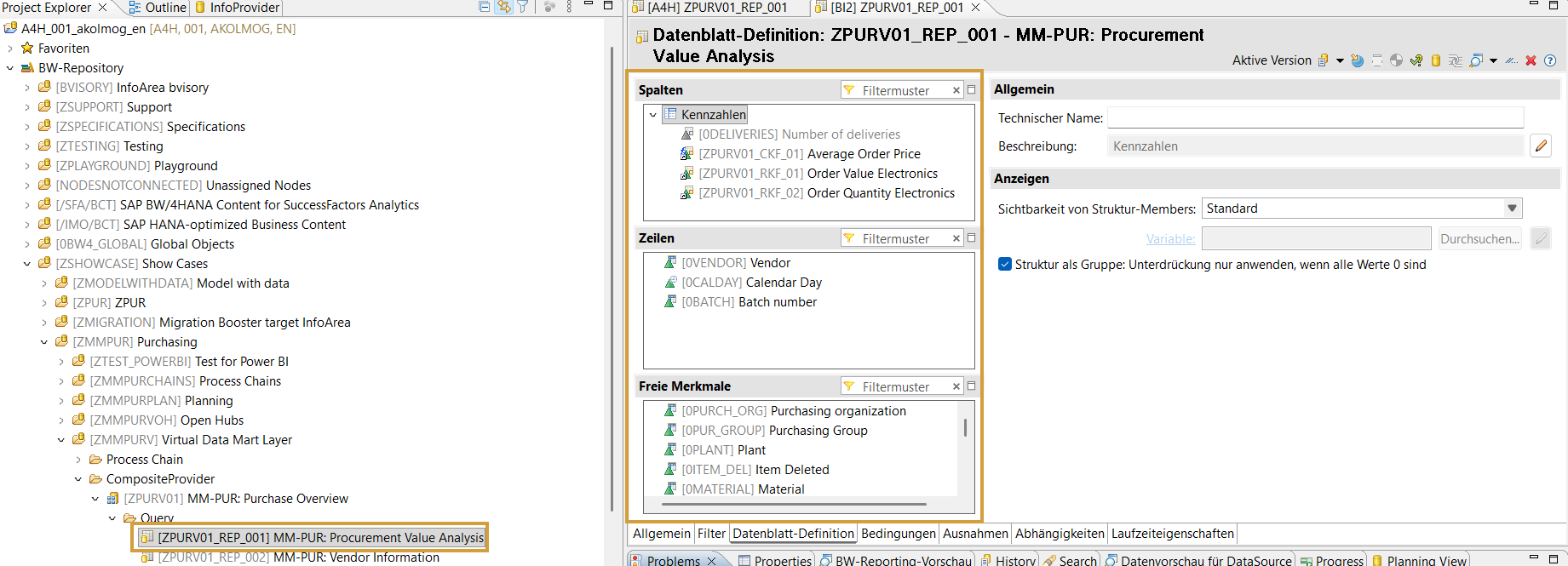Switch to the Bedingungen tab

pyautogui.click(x=898, y=534)
